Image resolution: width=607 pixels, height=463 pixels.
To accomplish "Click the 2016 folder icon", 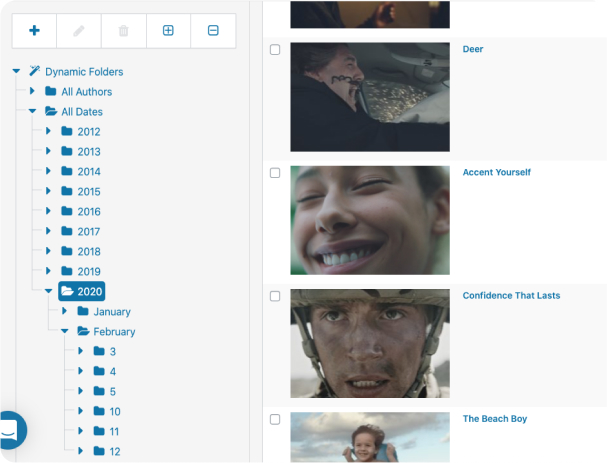I will coord(67,211).
